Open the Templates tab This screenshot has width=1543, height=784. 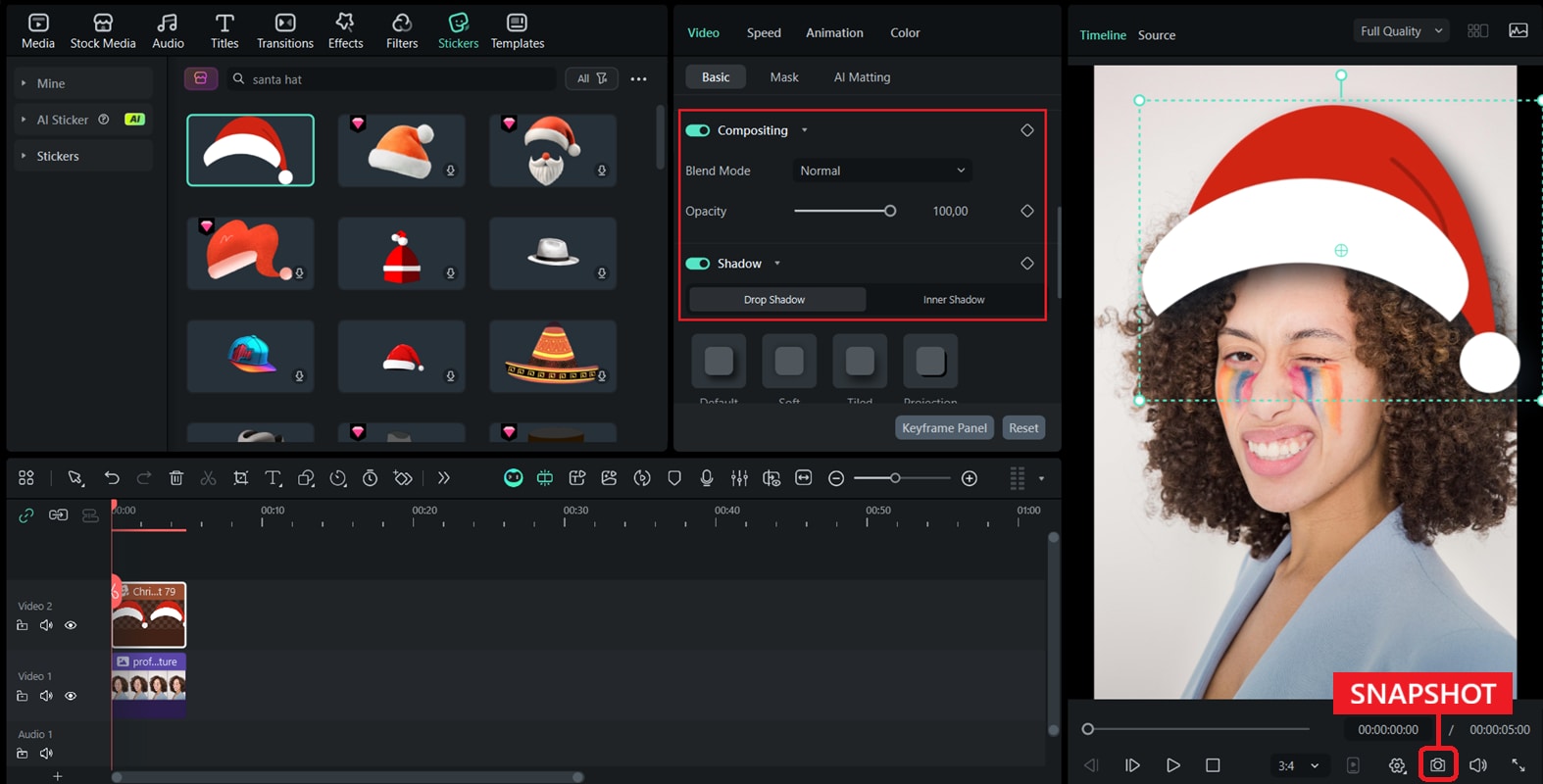[x=518, y=31]
